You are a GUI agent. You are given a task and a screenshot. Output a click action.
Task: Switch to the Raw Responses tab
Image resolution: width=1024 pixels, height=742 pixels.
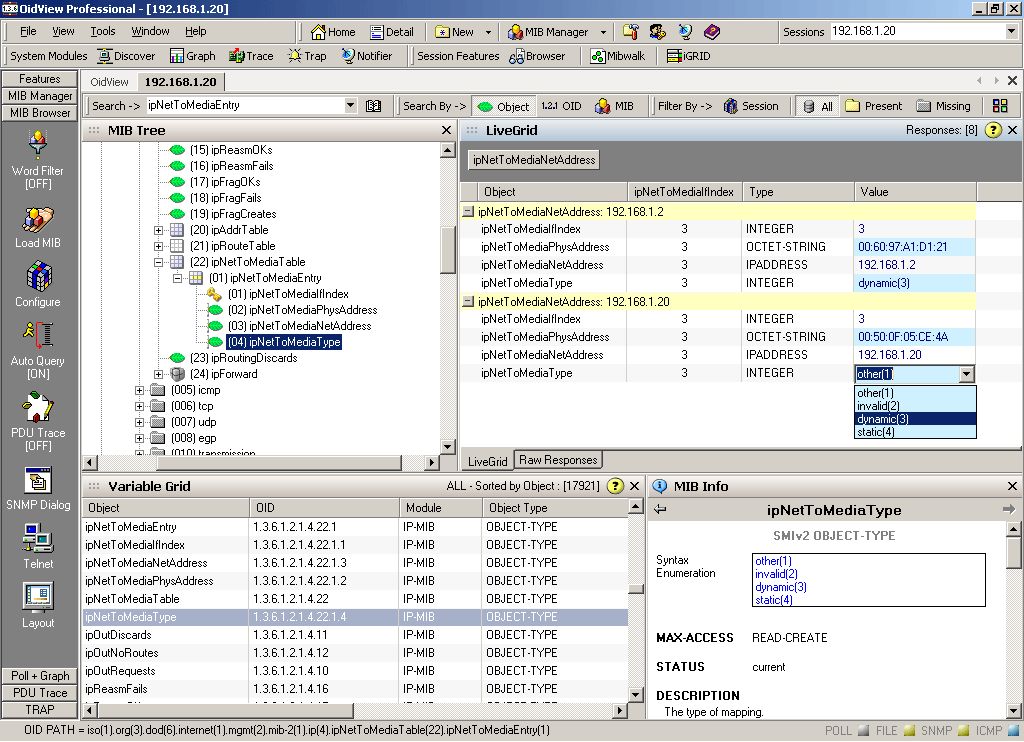(x=558, y=460)
